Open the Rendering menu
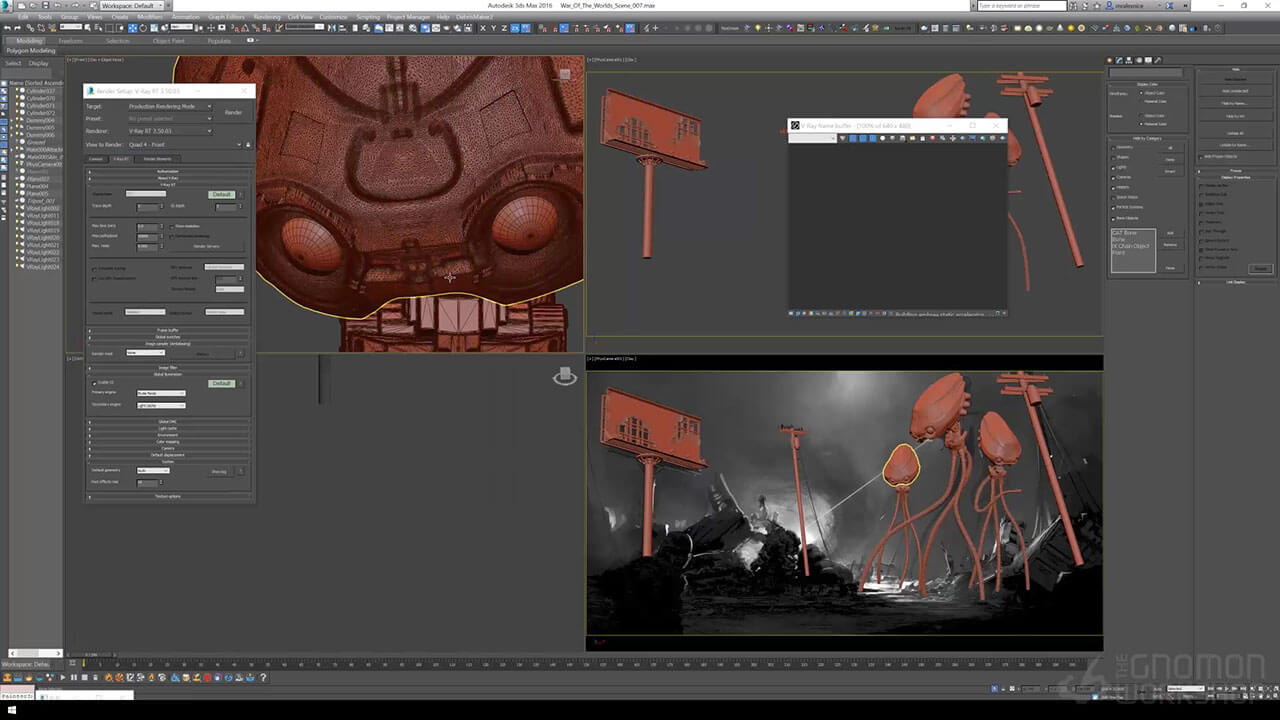The width and height of the screenshot is (1280, 720). coord(267,17)
